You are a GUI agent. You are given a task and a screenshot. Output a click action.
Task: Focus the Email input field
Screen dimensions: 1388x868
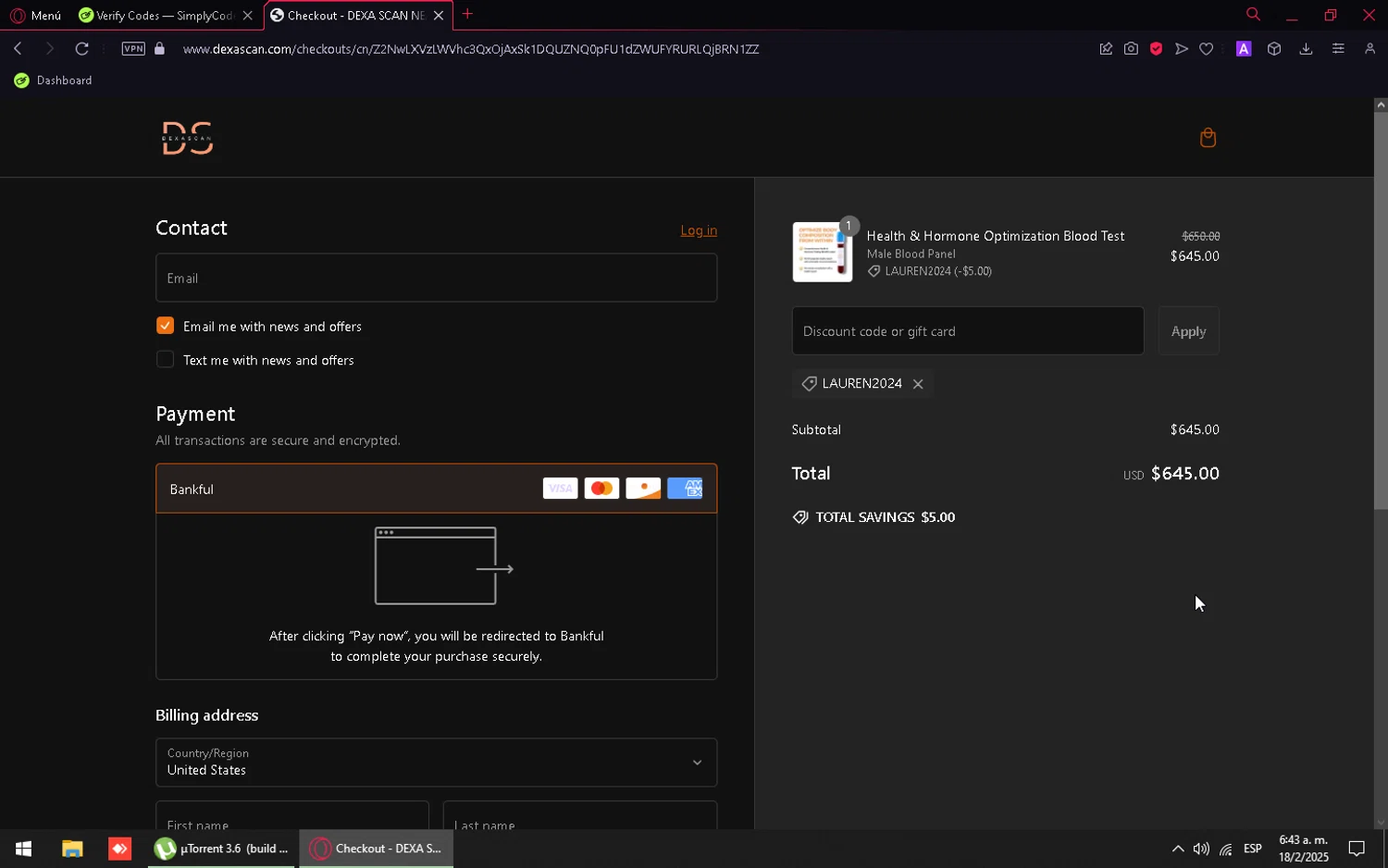(436, 278)
